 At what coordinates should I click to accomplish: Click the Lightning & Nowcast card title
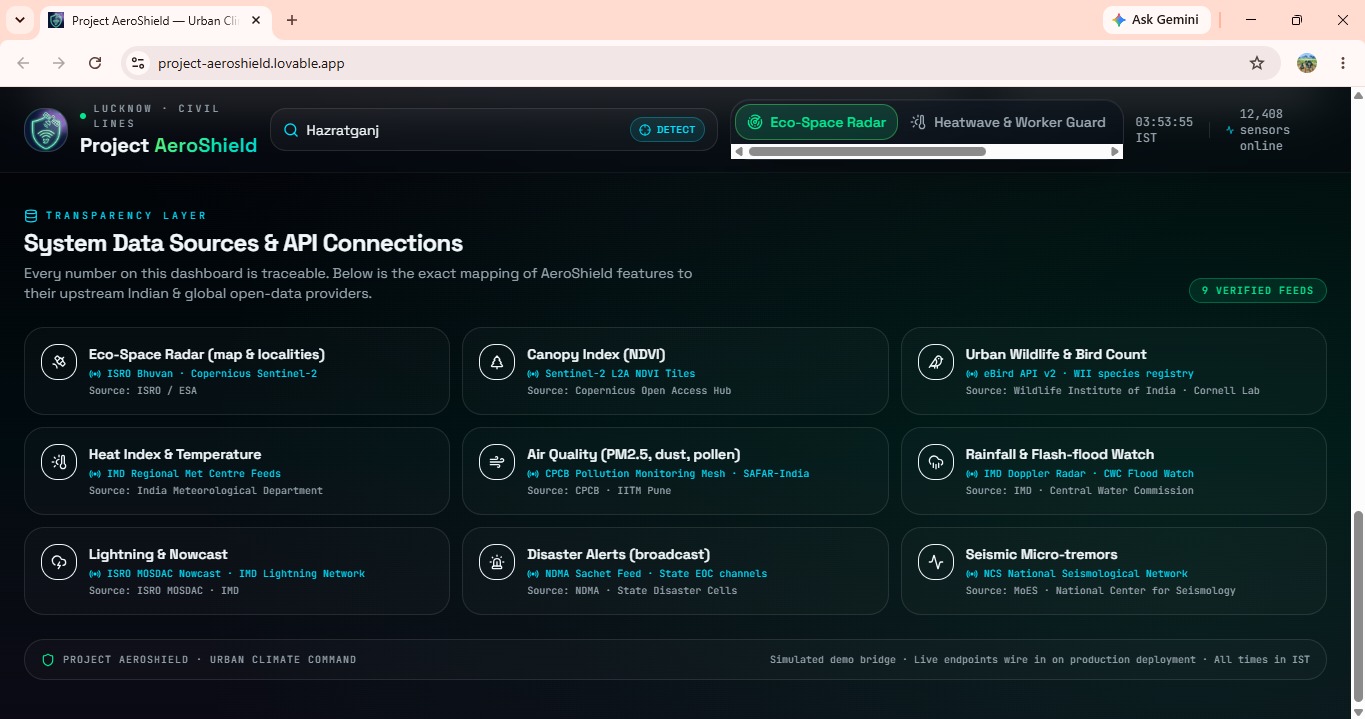click(x=158, y=554)
